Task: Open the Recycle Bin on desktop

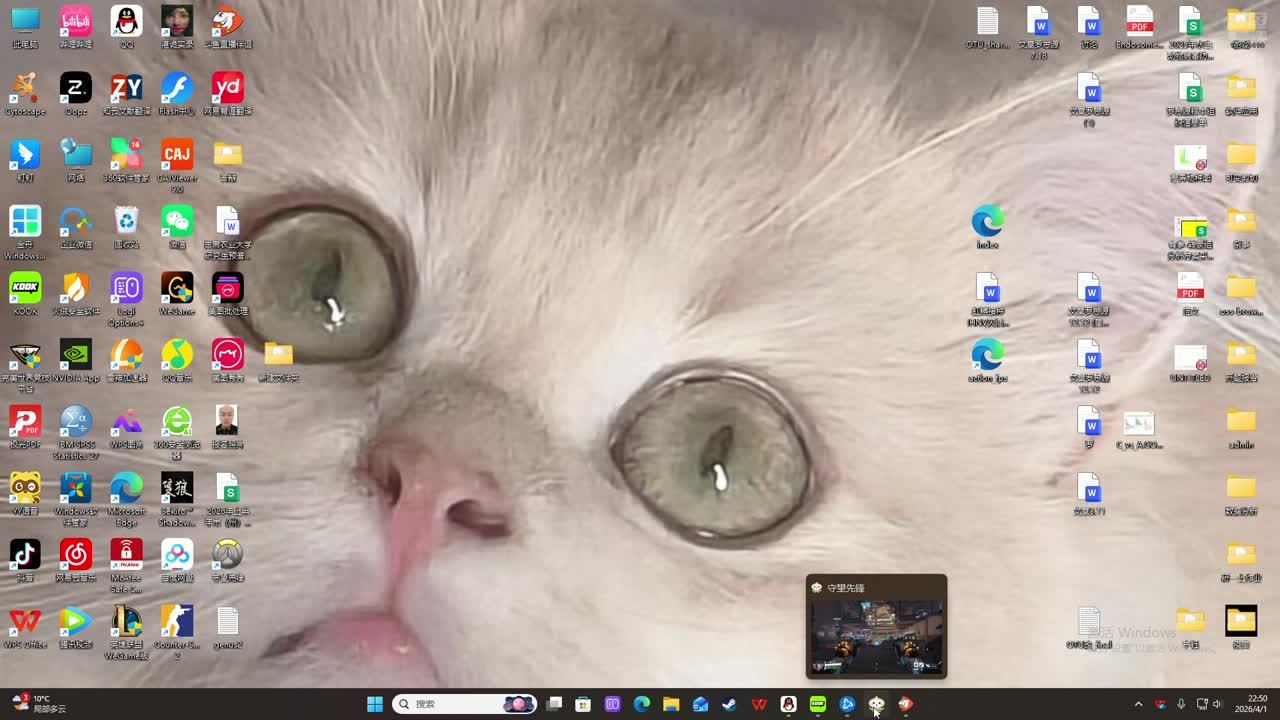Action: [x=126, y=222]
